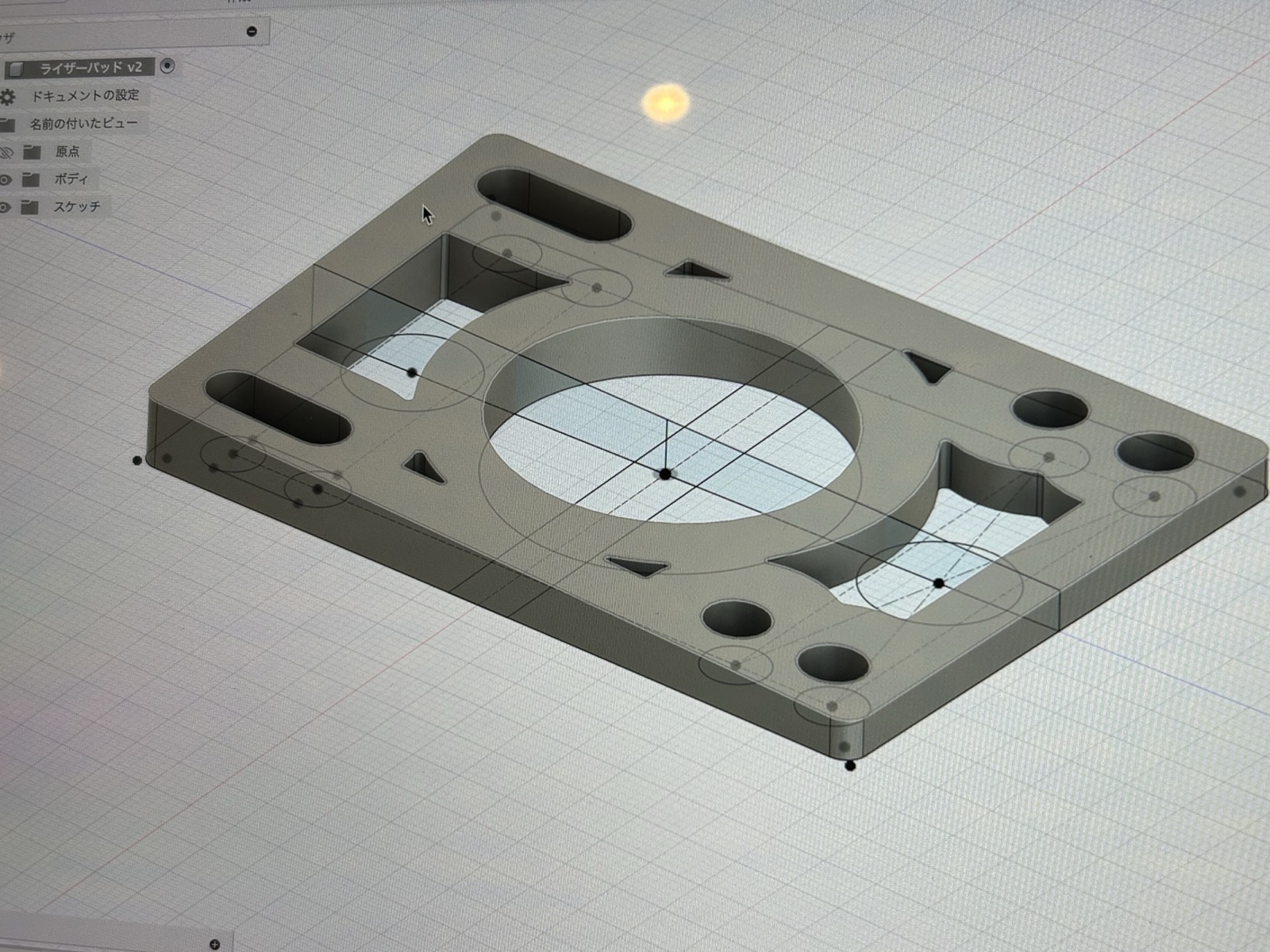1270x952 pixels.
Task: Toggle the activate radio button beside ライザーパッド v2
Action: click(x=167, y=66)
